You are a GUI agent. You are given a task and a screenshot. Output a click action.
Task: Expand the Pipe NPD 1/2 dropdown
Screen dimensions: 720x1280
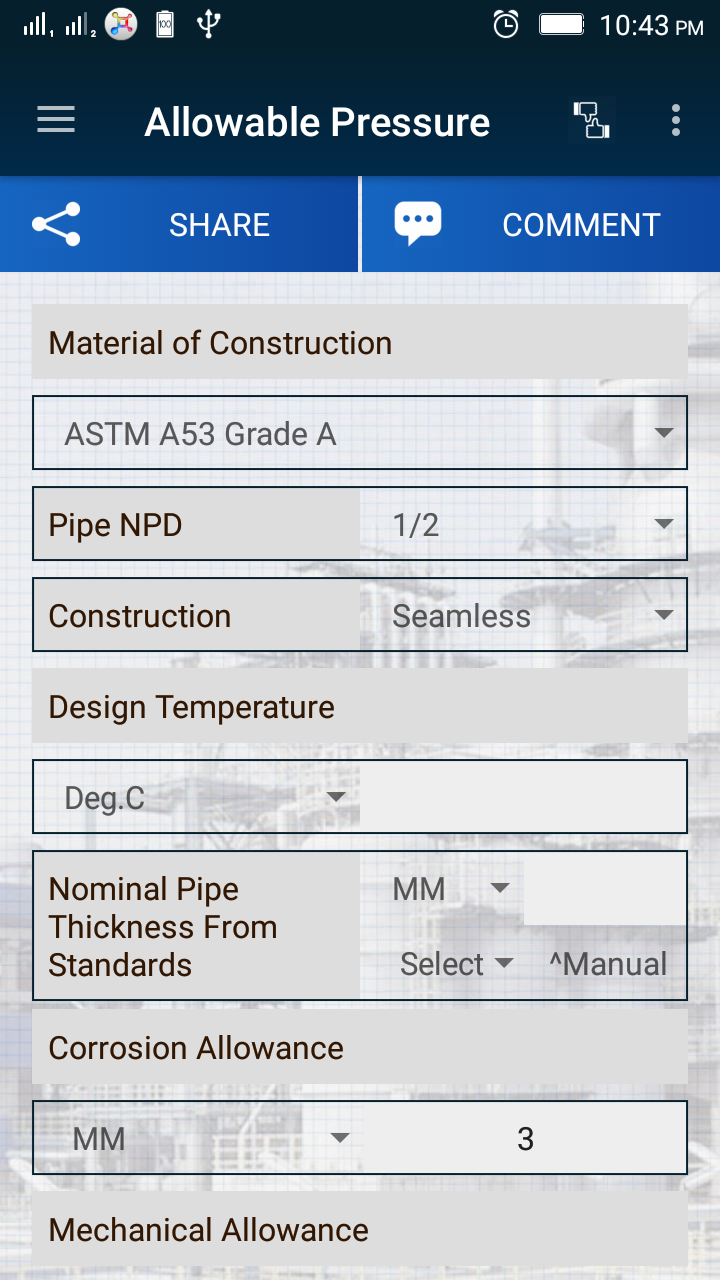pyautogui.click(x=523, y=524)
